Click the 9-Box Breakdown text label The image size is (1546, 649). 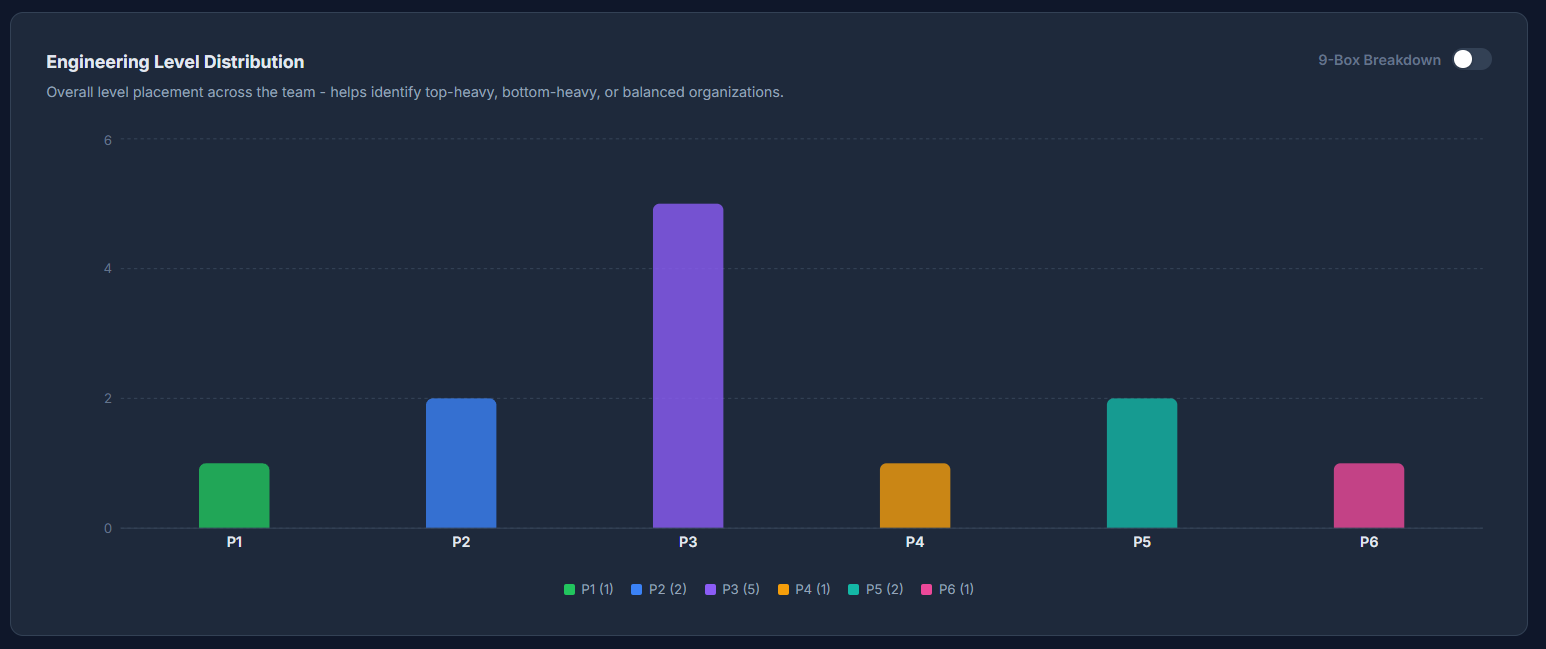pos(1378,60)
